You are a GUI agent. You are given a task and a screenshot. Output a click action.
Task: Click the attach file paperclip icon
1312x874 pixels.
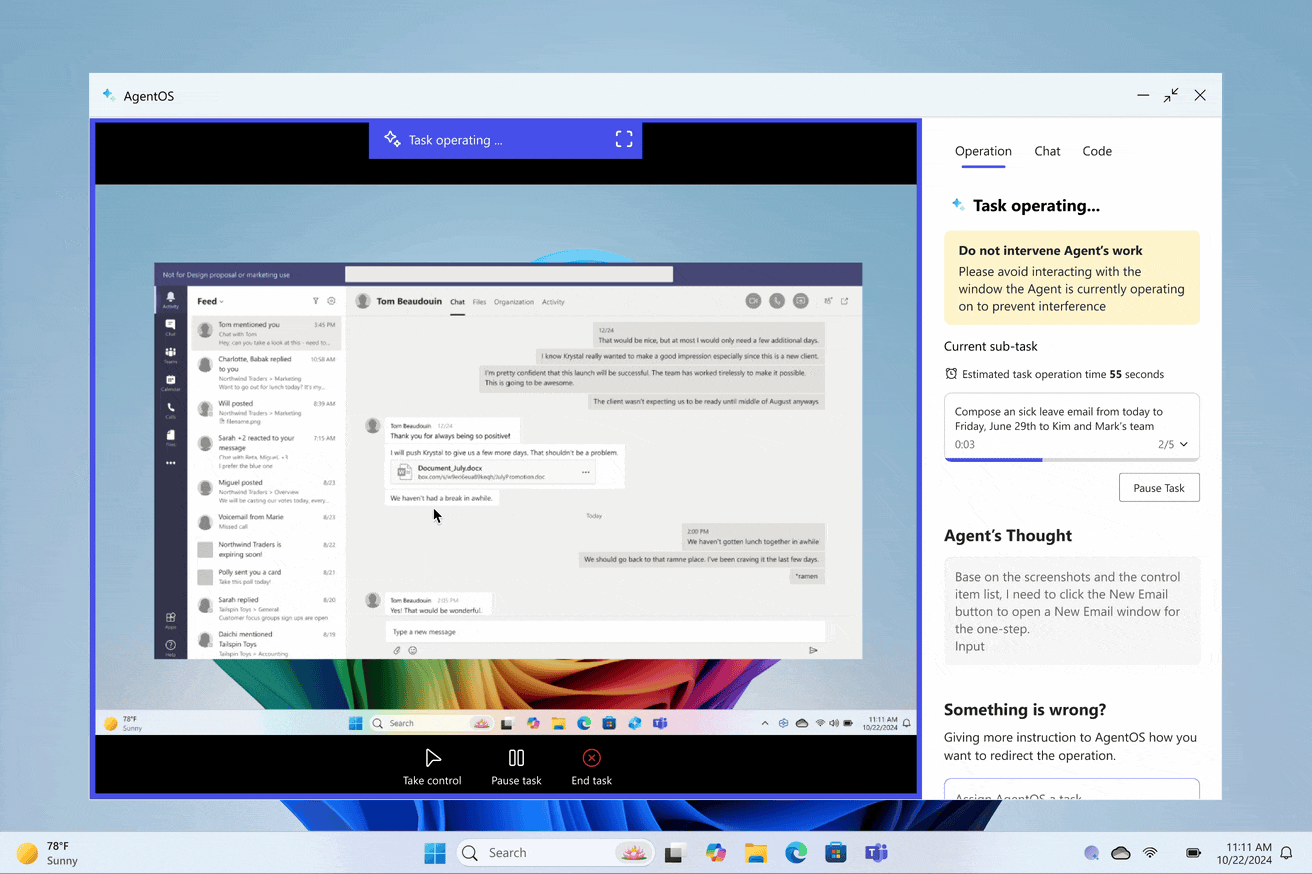coord(397,650)
